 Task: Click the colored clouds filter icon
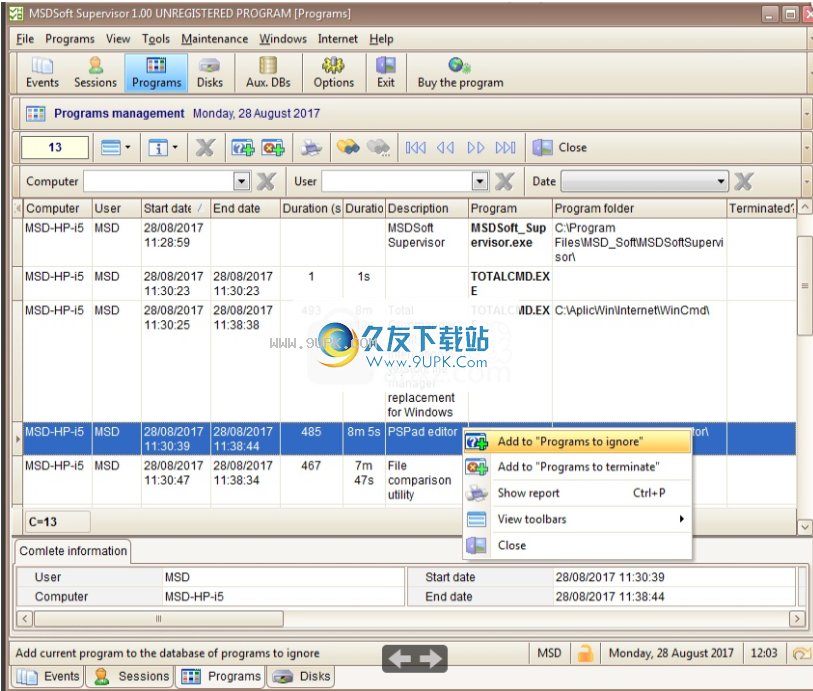tap(348, 148)
